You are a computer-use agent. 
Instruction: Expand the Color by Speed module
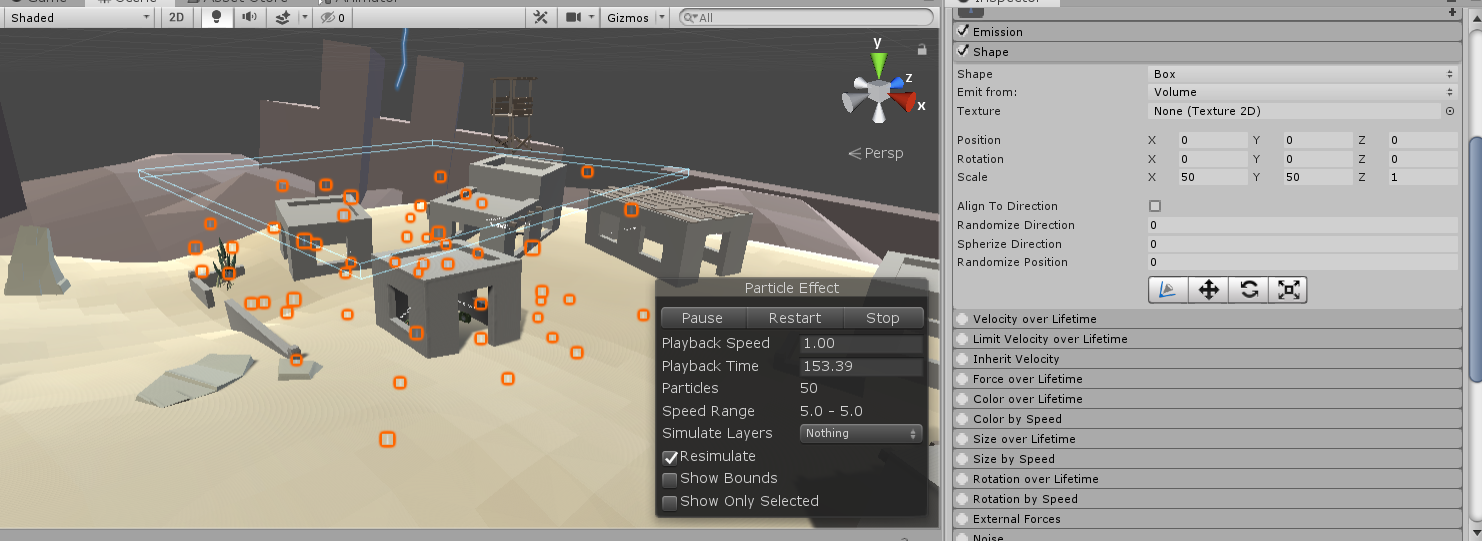[1208, 419]
